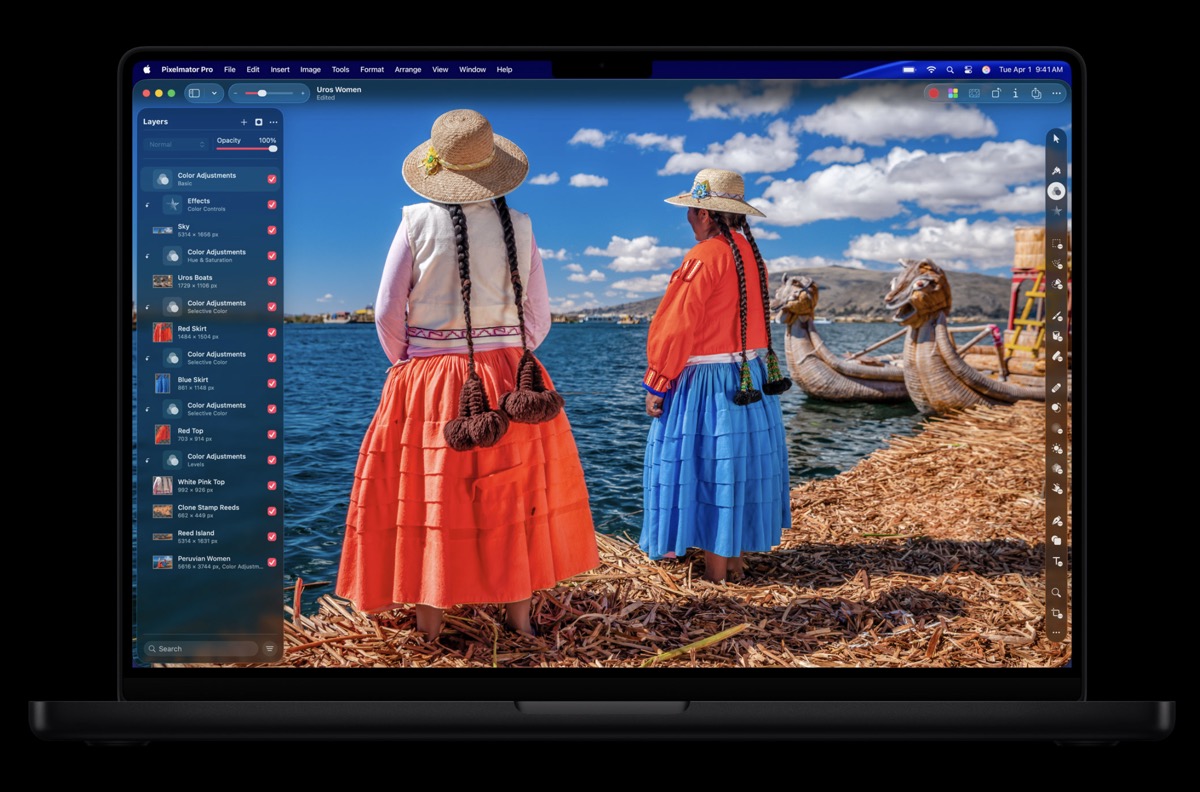This screenshot has width=1200, height=792.
Task: Open Layers panel more options ellipsis
Action: (x=273, y=122)
